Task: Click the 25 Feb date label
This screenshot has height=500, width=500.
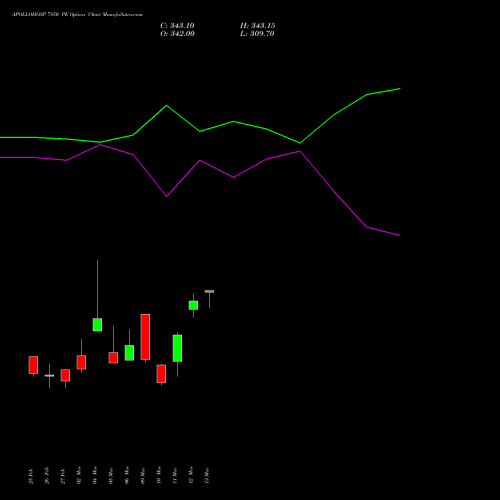Action: [31, 476]
